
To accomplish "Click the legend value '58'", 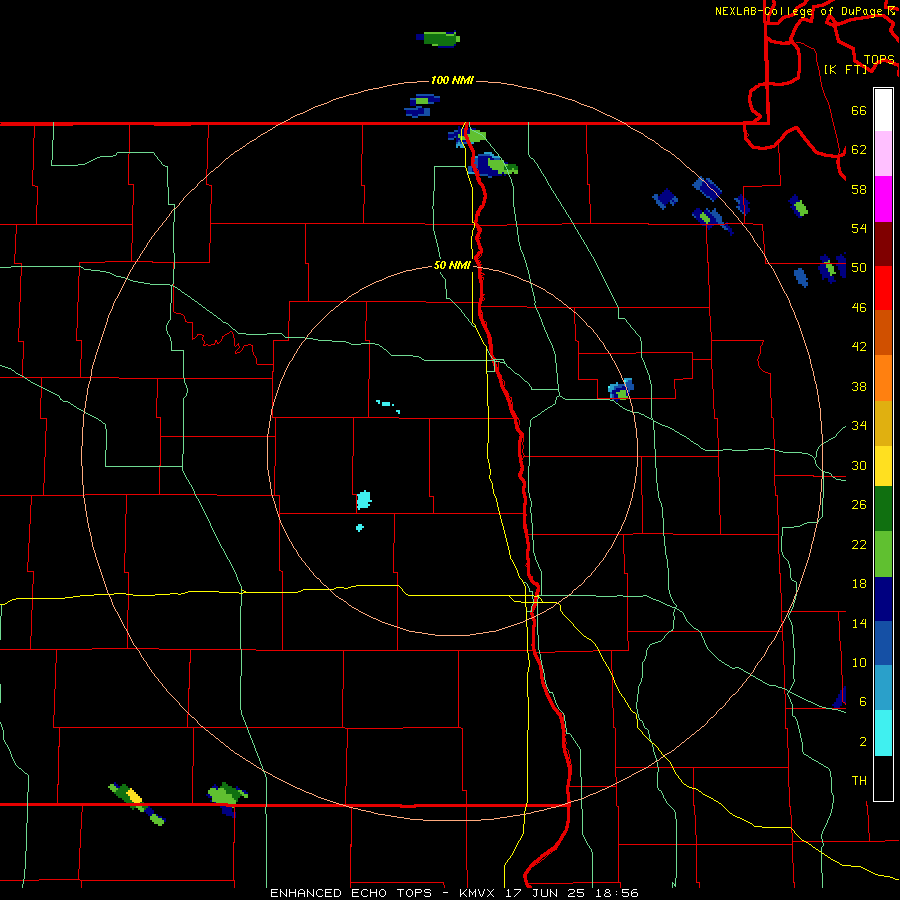I will tap(859, 189).
